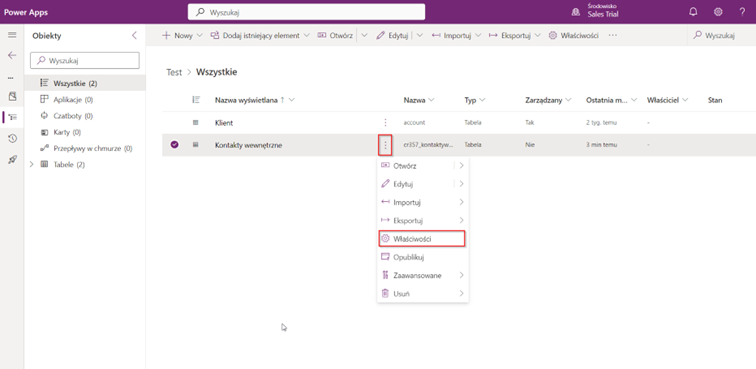This screenshot has width=756, height=369.
Task: Open the ellipsis item in left rail
Action: pyautogui.click(x=11, y=78)
